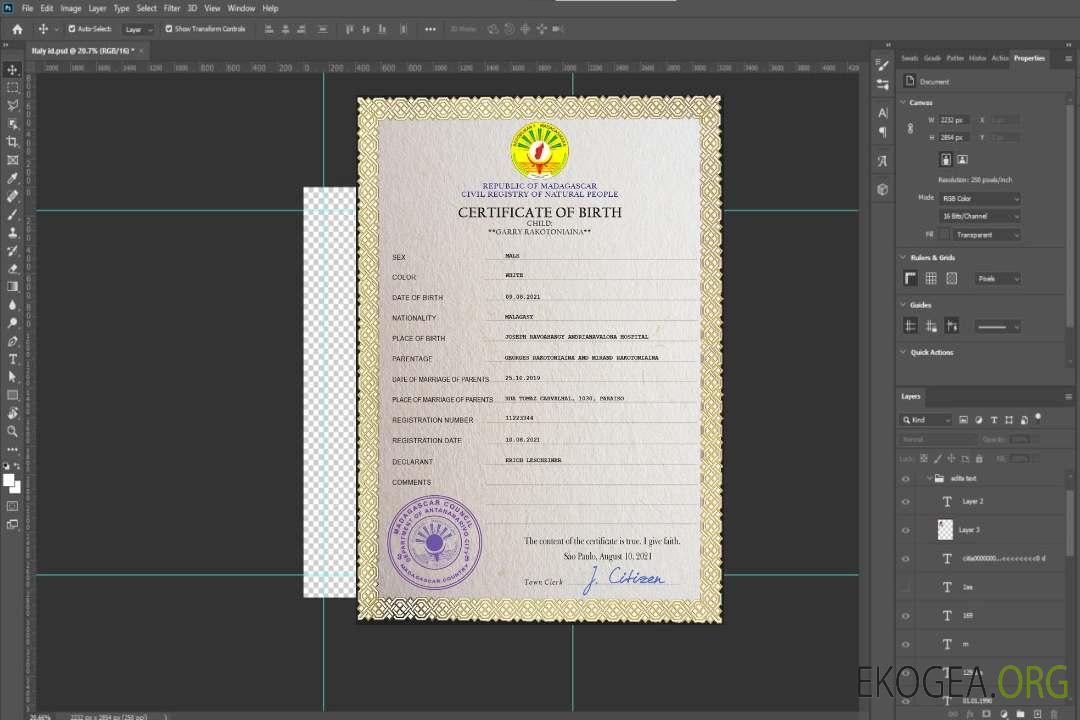Screen dimensions: 1080x720
Task: Toggle the width-height link icon
Action: [910, 129]
